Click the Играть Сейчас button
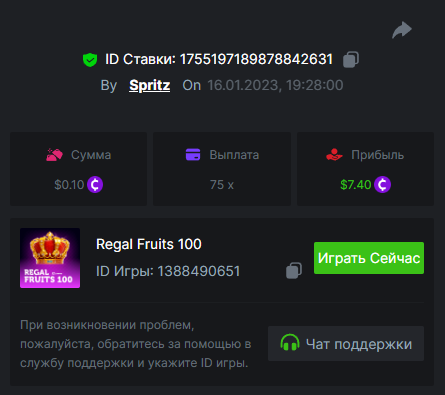This screenshot has width=445, height=395. 369,258
